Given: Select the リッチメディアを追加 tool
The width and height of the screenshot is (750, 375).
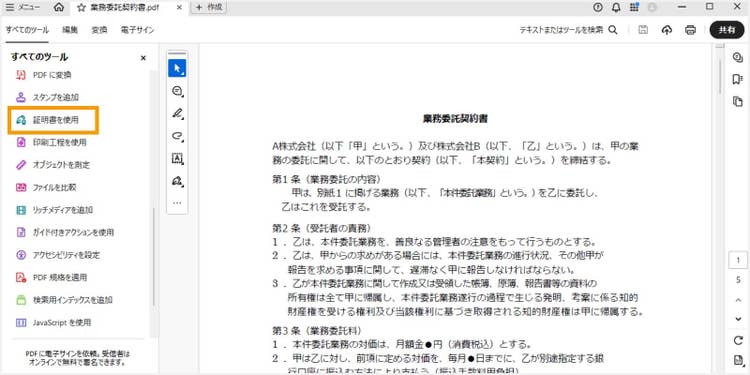Looking at the screenshot, I should click(x=54, y=210).
